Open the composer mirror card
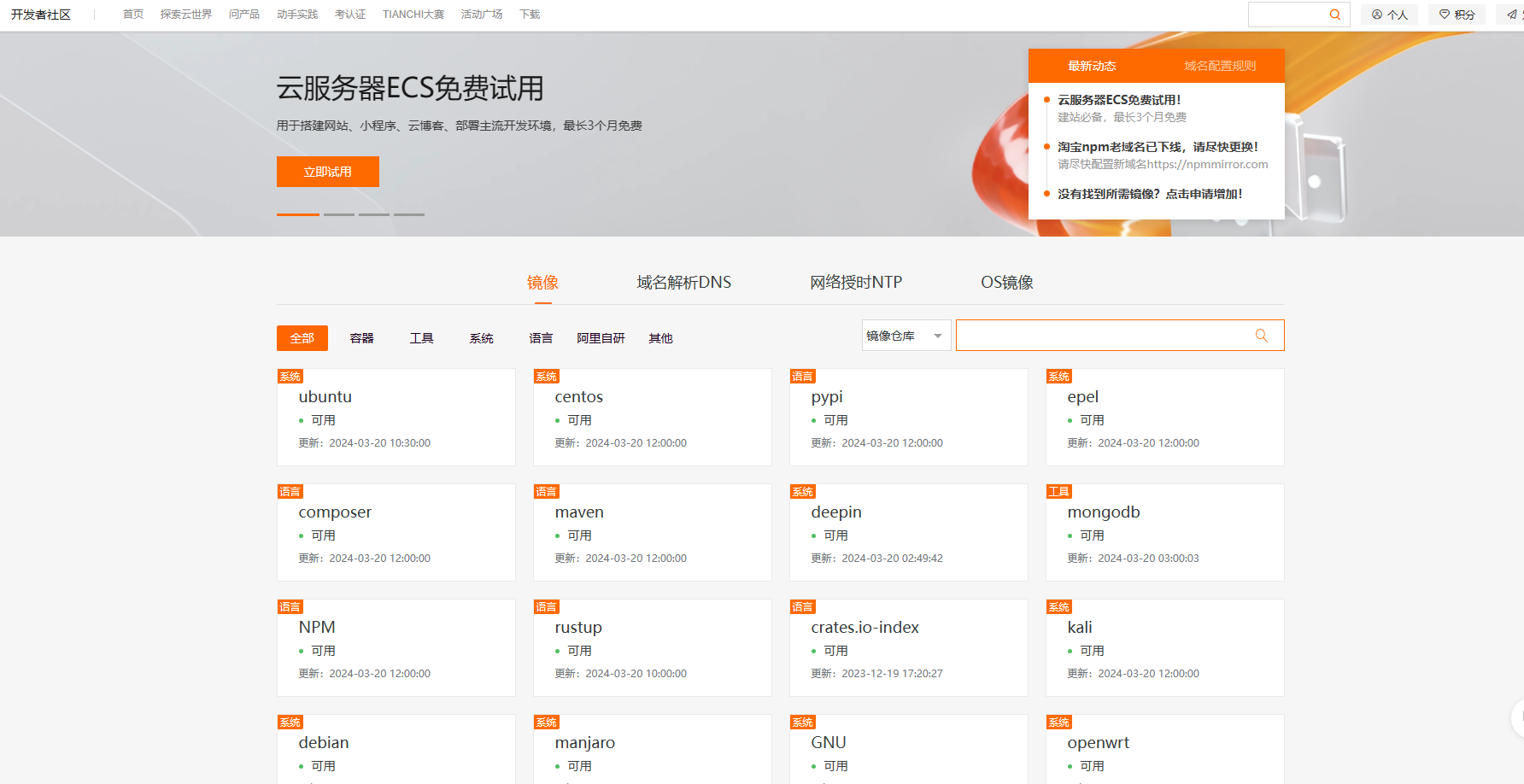This screenshot has width=1524, height=784. (396, 533)
